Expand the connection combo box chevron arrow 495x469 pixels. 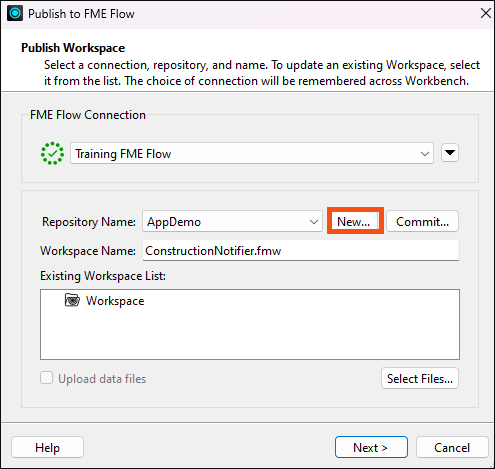424,154
